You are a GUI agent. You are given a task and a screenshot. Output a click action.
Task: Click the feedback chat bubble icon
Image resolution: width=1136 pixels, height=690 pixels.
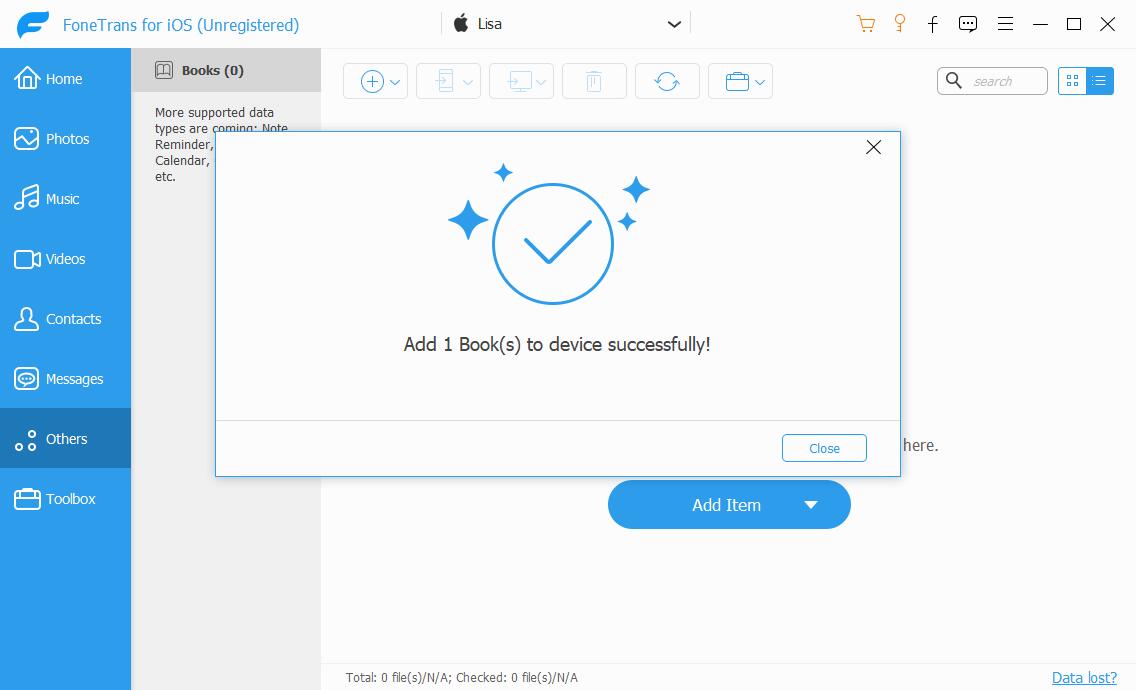(x=968, y=24)
